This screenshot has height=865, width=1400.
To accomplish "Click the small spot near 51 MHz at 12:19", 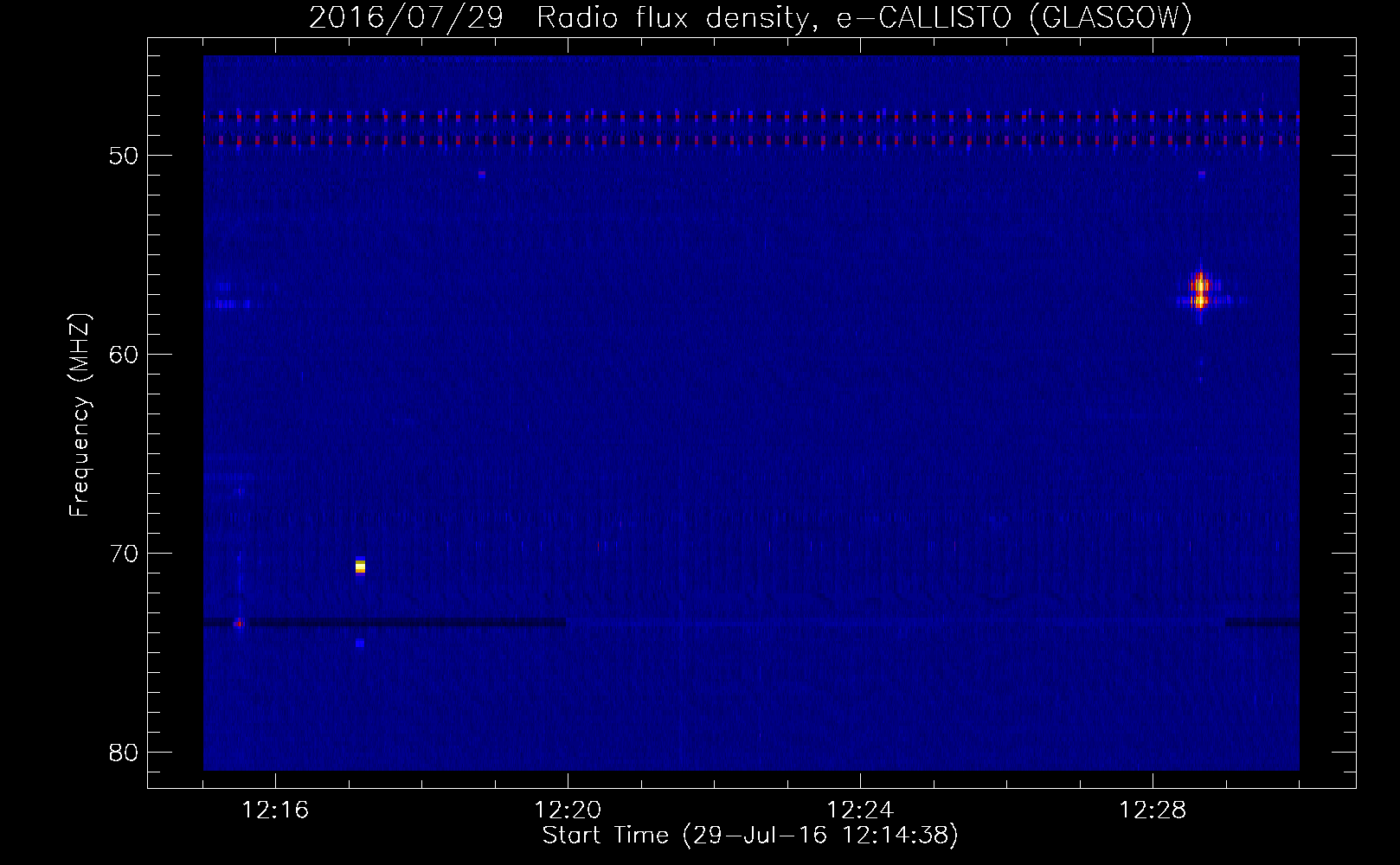I will [482, 174].
